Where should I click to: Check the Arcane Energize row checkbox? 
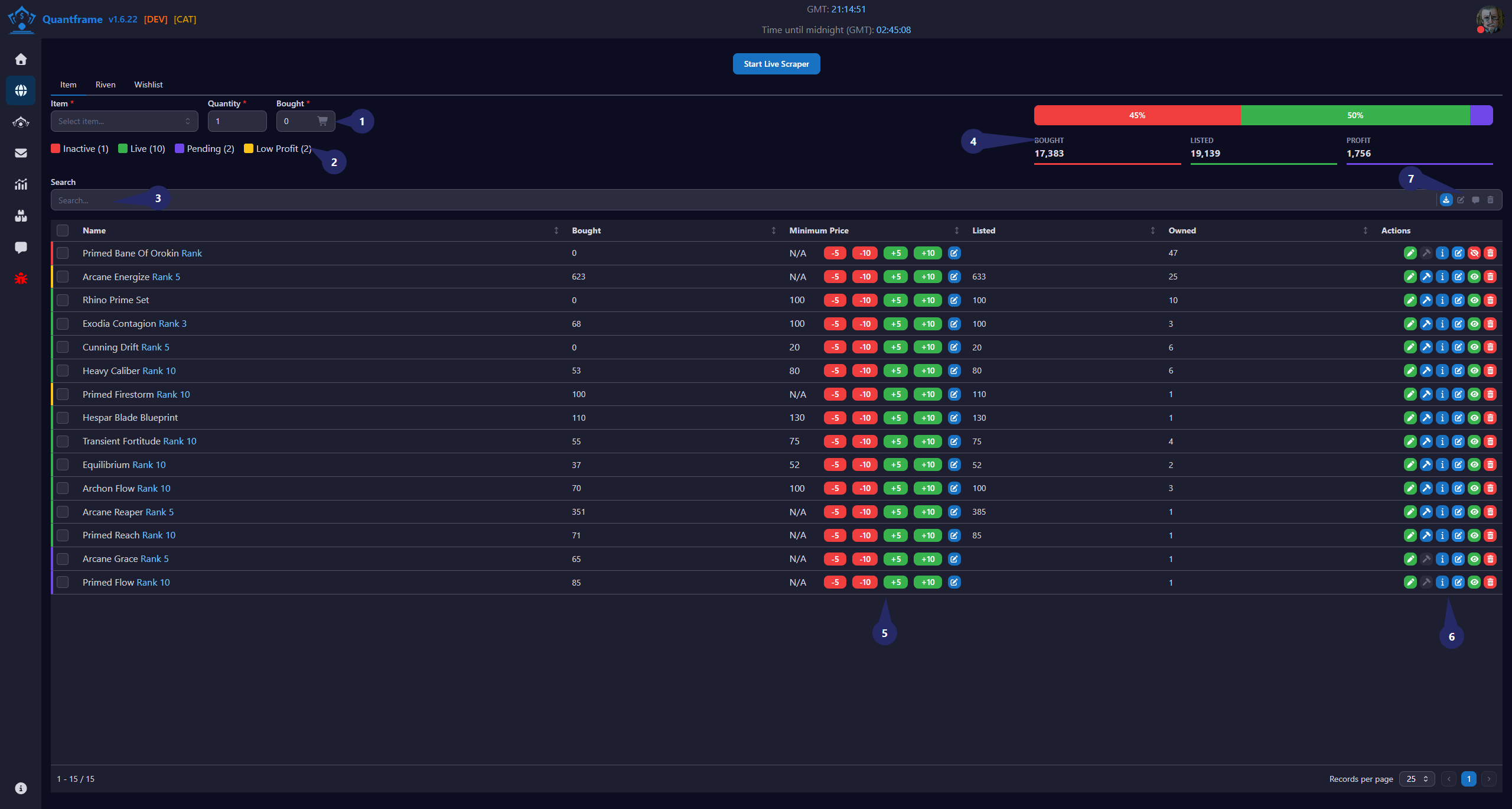coord(63,277)
